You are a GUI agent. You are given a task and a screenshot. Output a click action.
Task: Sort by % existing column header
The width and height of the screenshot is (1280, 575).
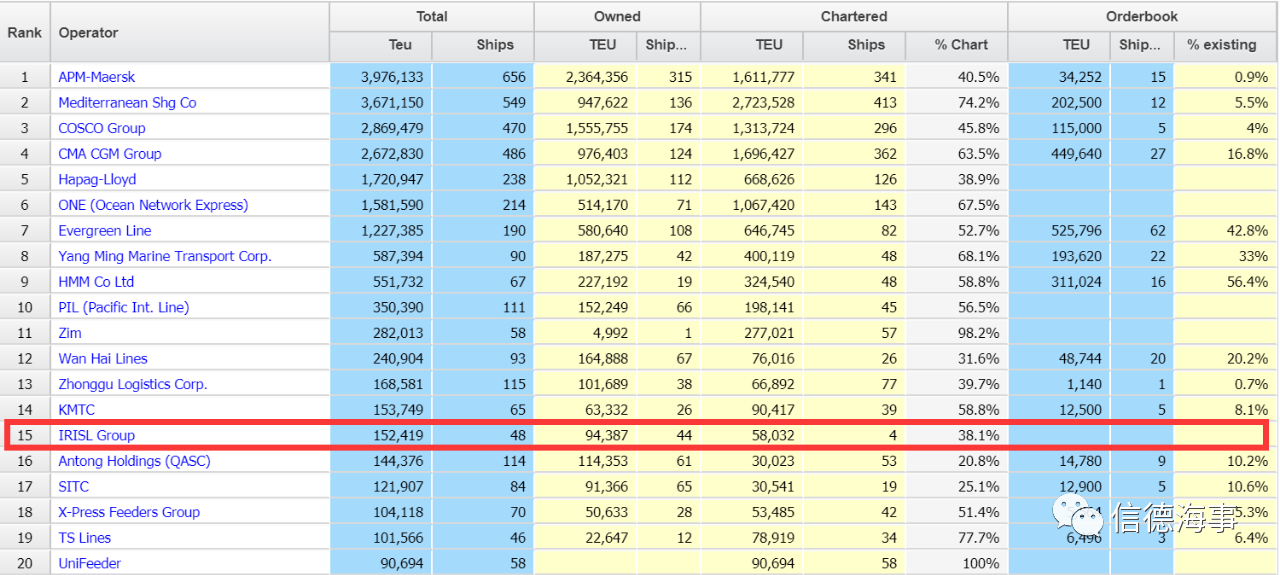1222,44
